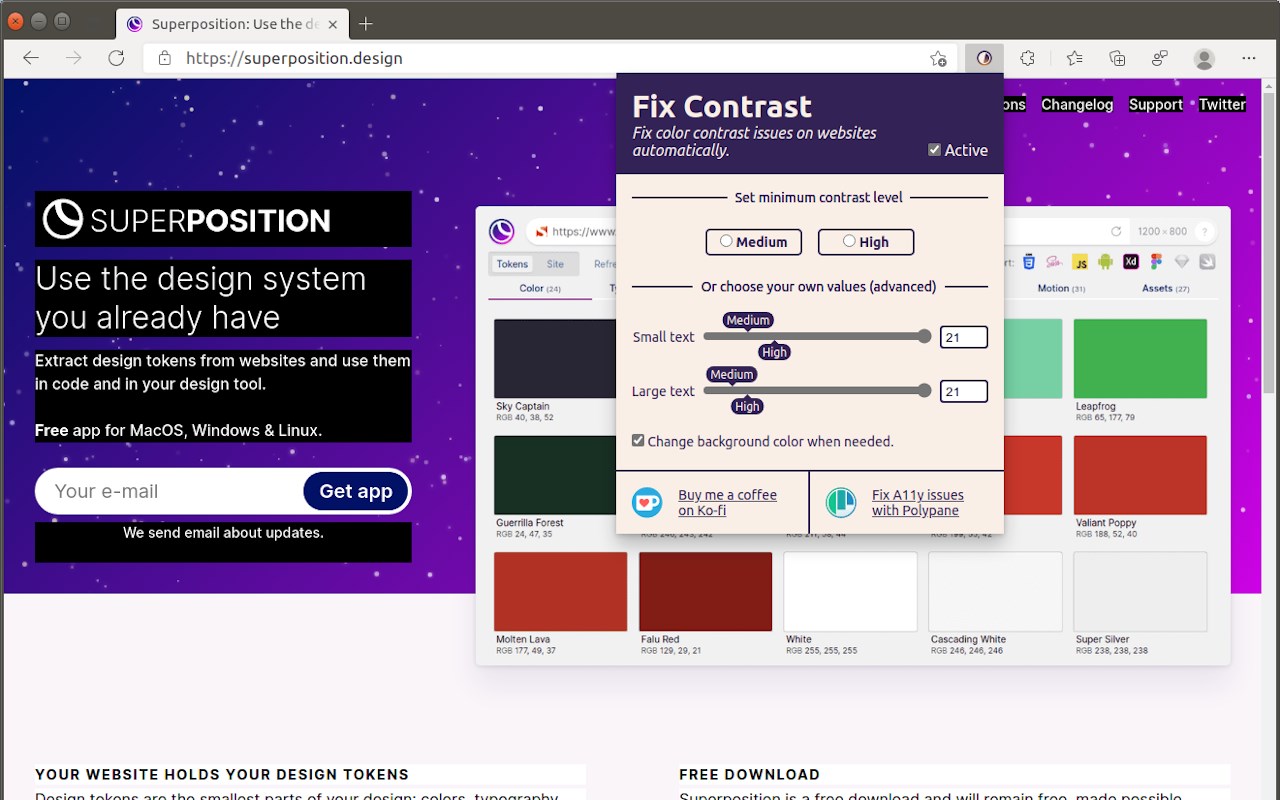
Task: Click the Valiant Poppy color swatch
Action: point(1140,475)
